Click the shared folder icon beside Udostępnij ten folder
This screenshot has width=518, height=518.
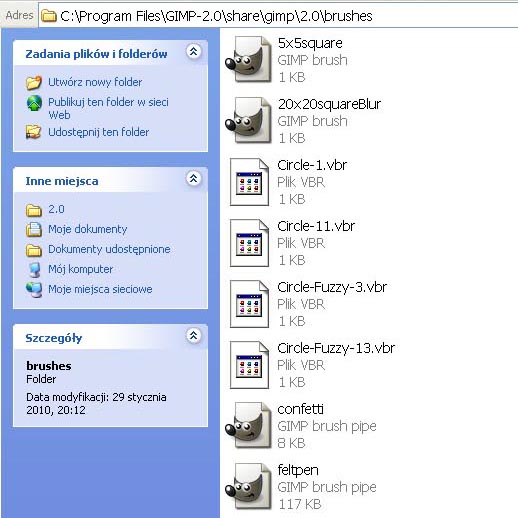pyautogui.click(x=34, y=132)
